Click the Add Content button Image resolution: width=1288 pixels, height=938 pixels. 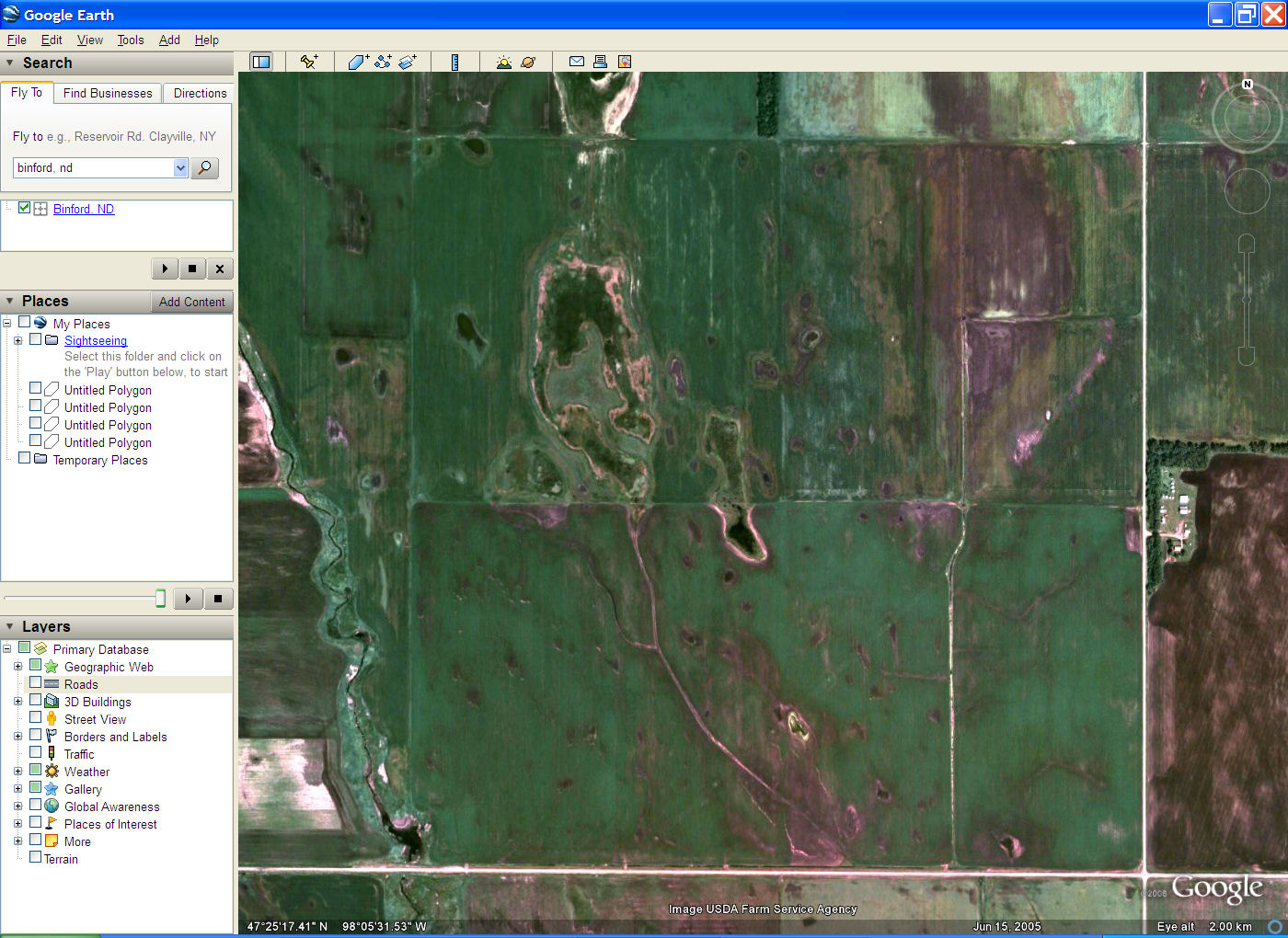coord(191,302)
